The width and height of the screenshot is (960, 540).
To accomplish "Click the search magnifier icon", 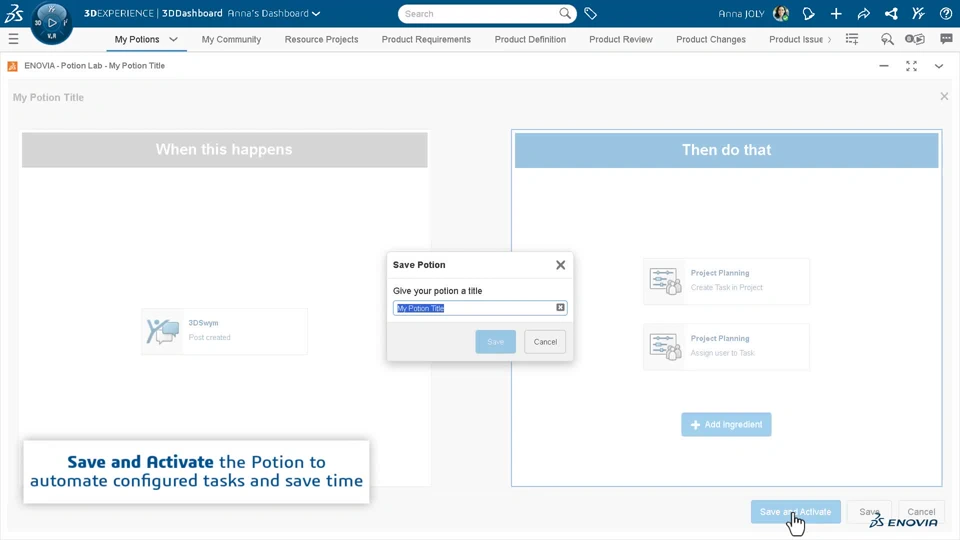I will tap(564, 13).
